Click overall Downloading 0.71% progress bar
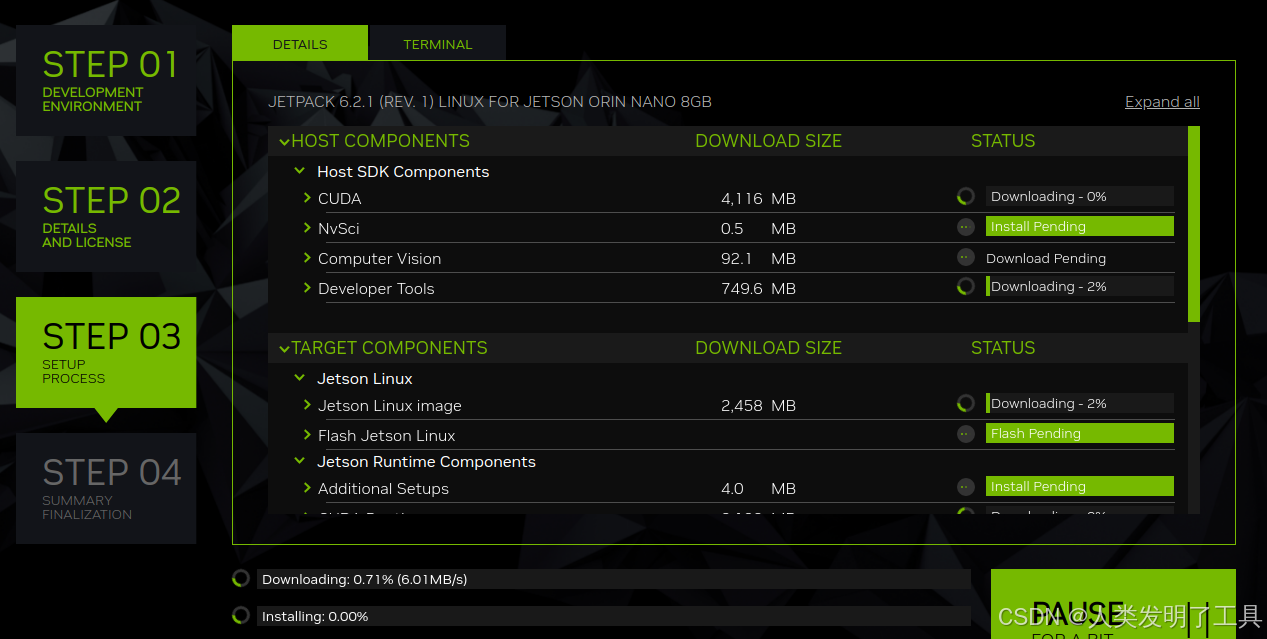The height and width of the screenshot is (639, 1267). [614, 579]
